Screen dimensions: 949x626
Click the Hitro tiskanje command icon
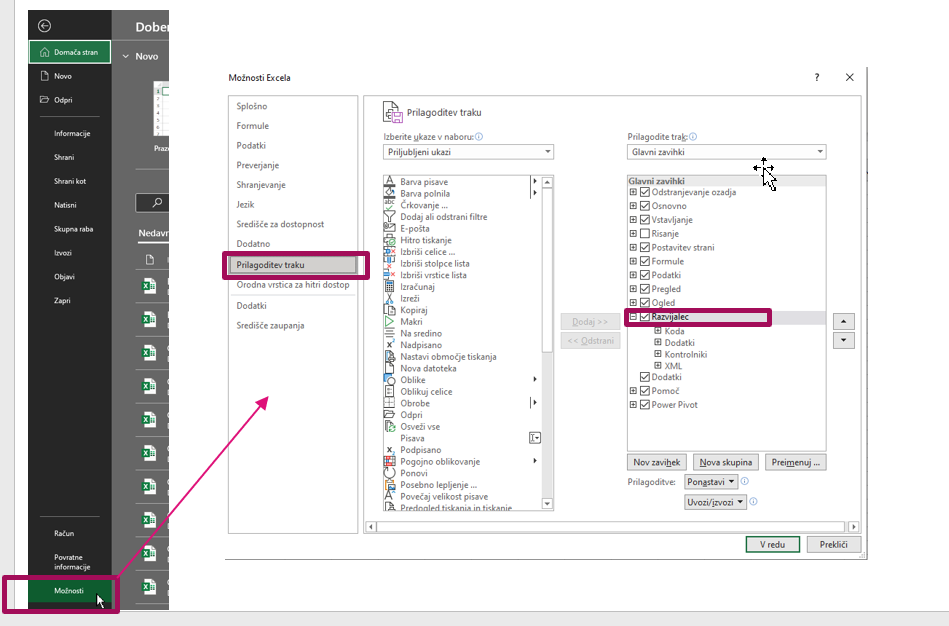pos(389,240)
